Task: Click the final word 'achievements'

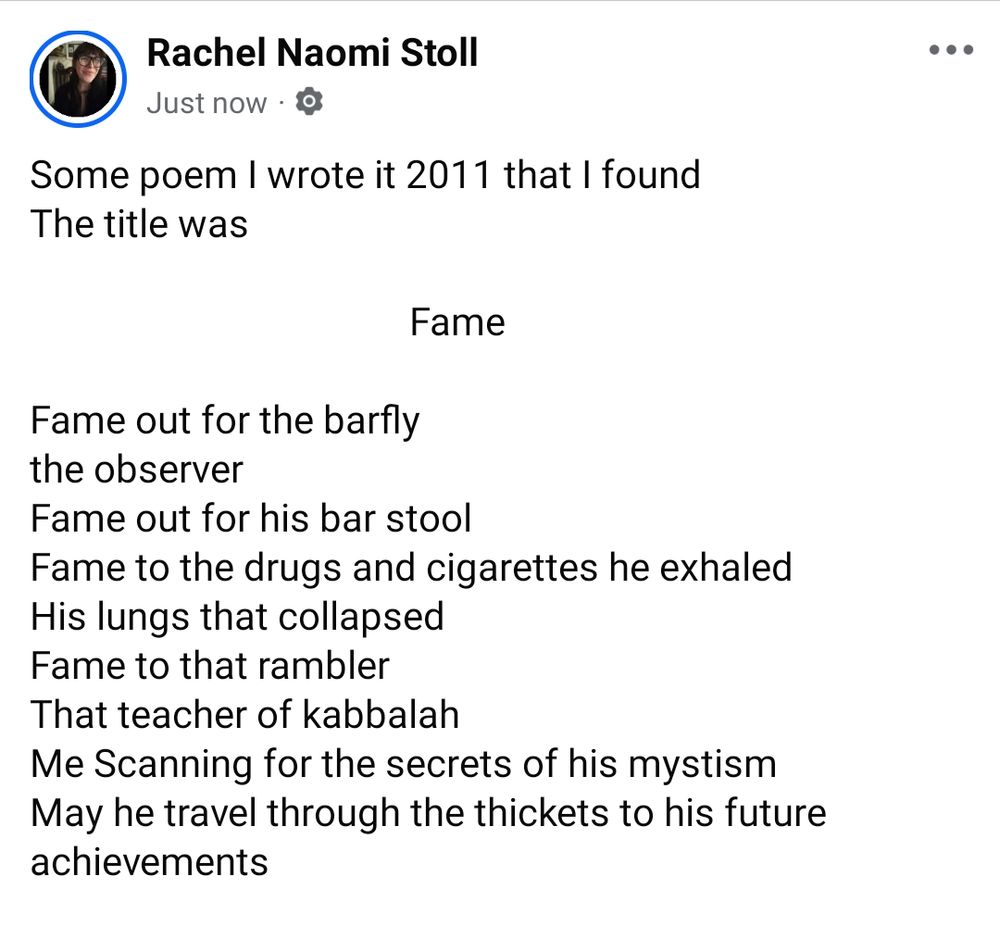Action: point(149,862)
